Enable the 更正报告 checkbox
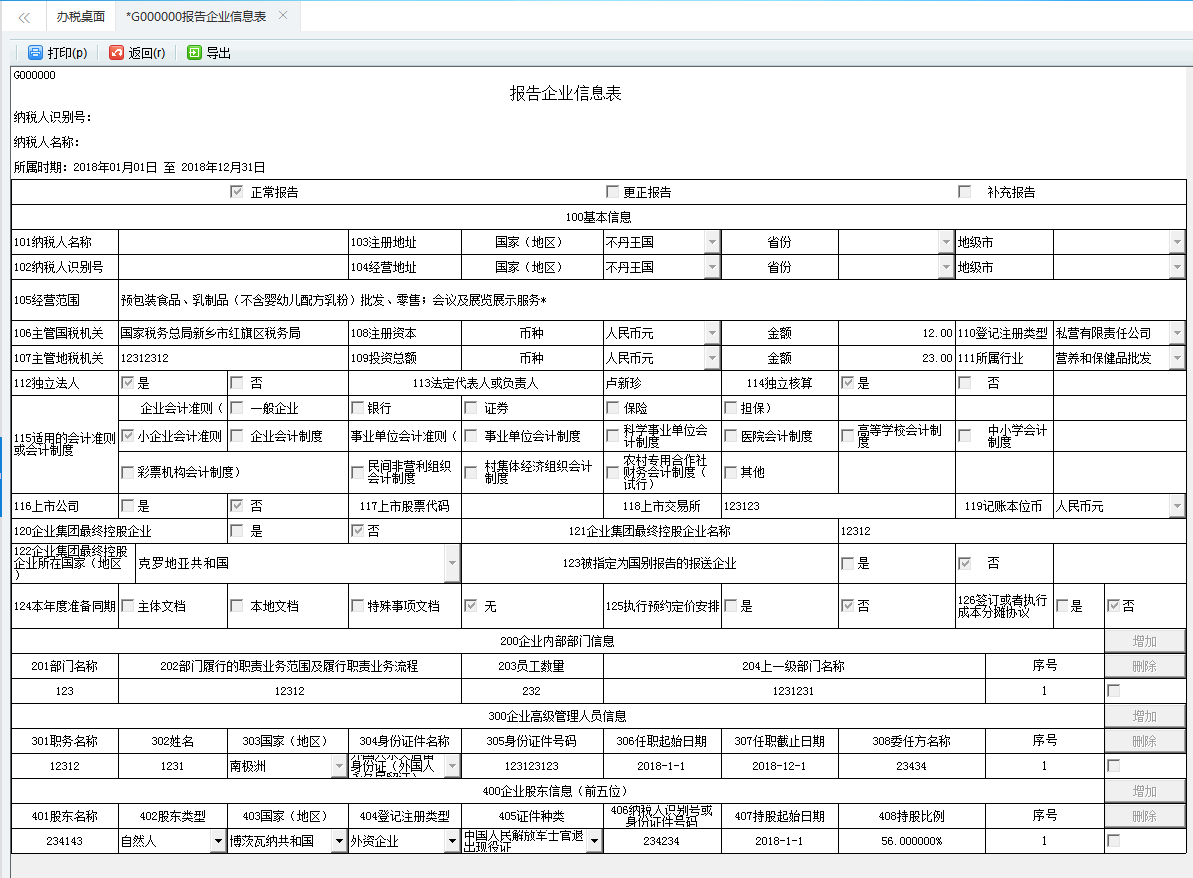Screen dimensions: 1193x878 (612, 191)
